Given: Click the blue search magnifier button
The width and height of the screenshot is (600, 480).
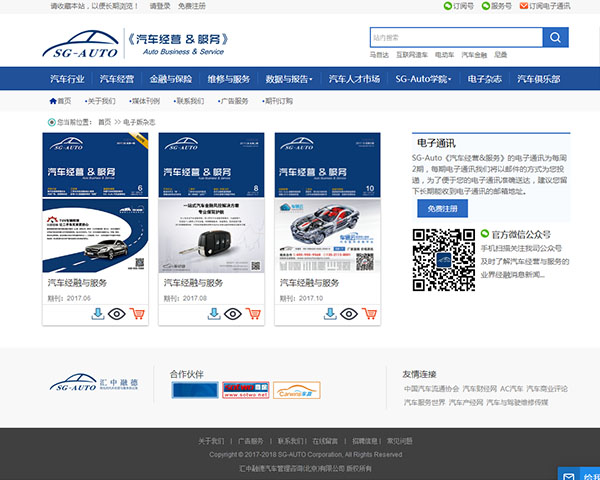Looking at the screenshot, I should click(555, 37).
